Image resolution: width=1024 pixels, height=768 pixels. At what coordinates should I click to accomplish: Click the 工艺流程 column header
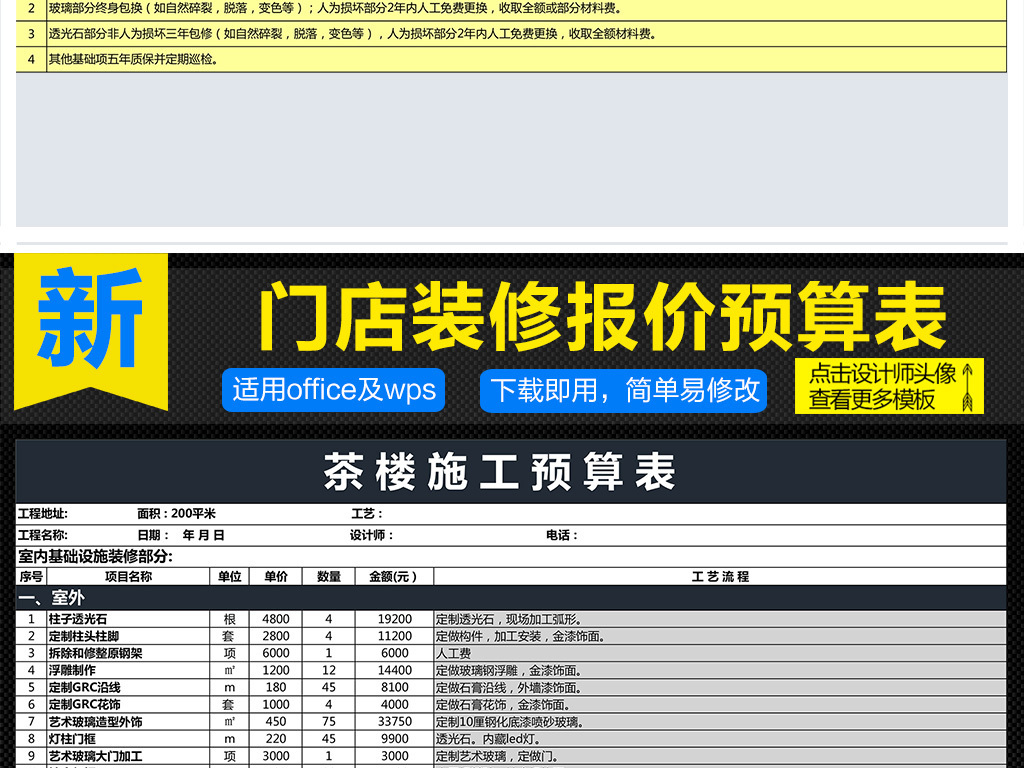pyautogui.click(x=720, y=577)
